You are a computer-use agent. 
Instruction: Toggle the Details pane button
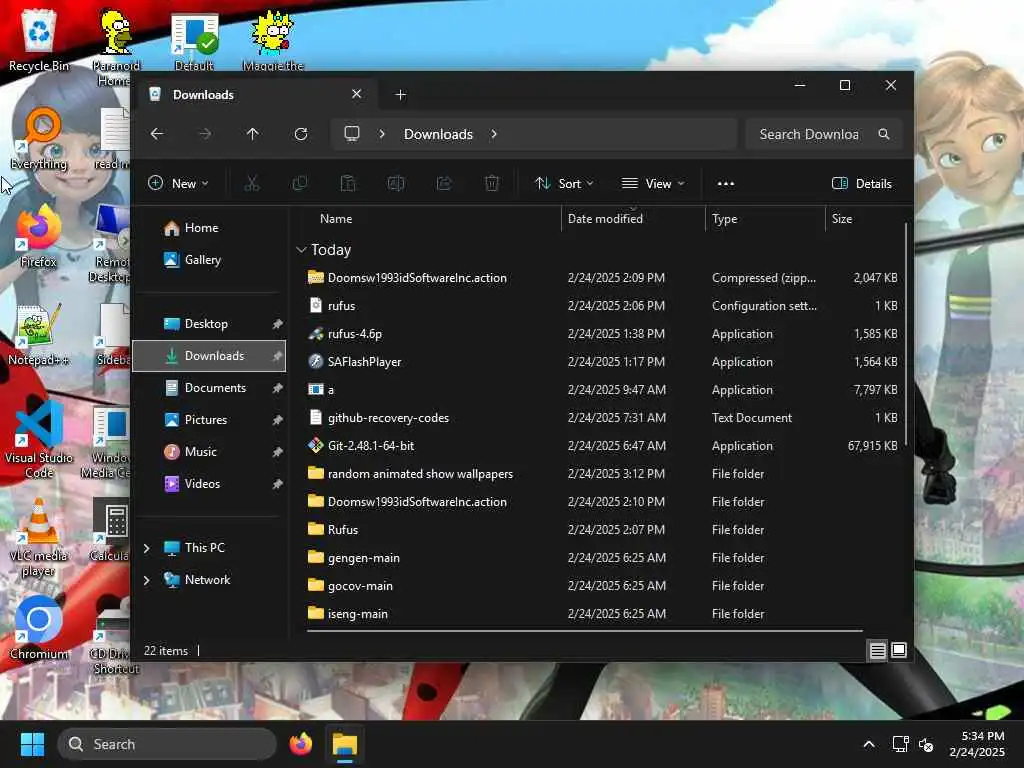[x=862, y=184]
